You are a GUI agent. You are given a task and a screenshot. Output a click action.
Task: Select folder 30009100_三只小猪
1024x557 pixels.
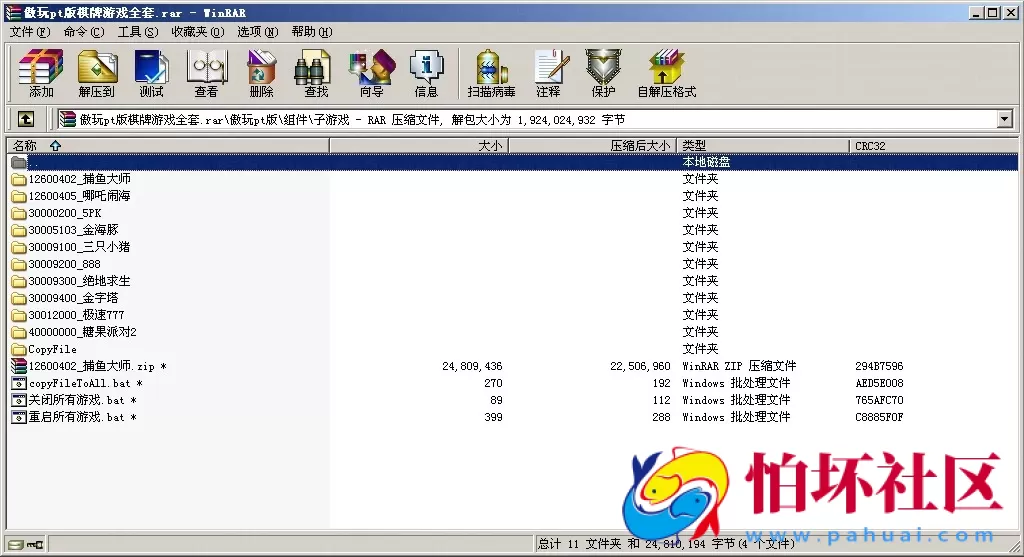(x=79, y=247)
